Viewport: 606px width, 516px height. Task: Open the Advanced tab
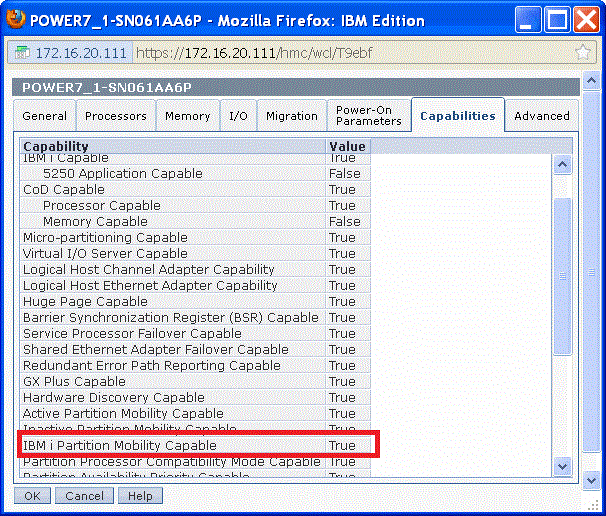(541, 116)
